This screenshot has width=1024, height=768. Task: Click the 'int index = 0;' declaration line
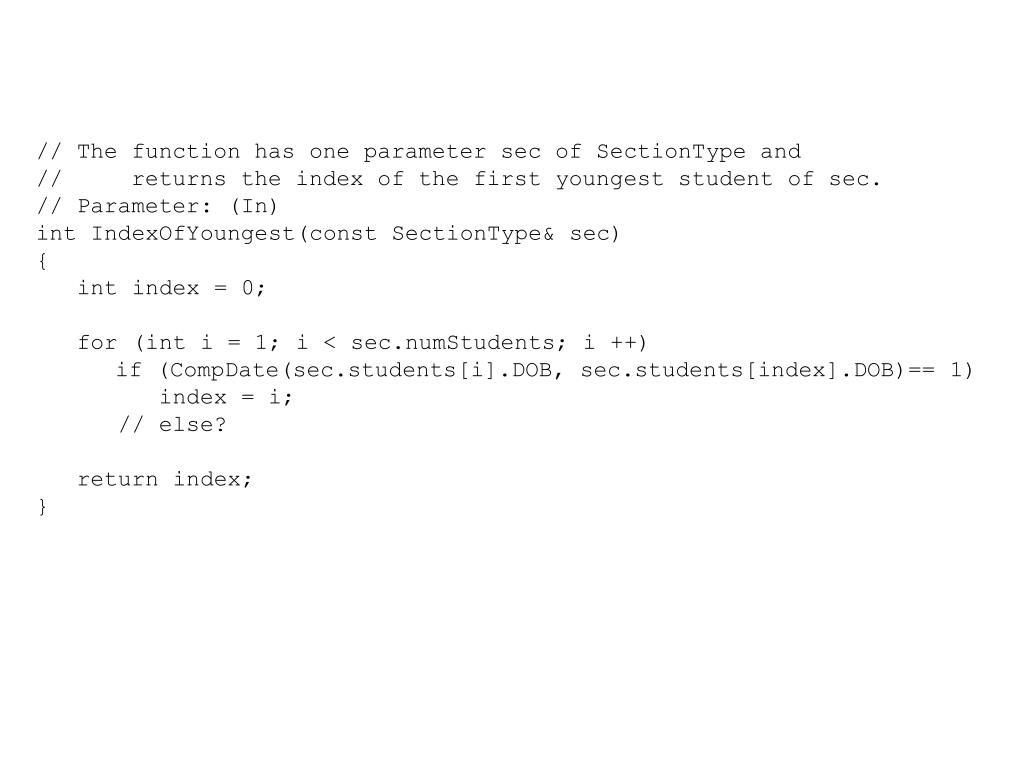click(171, 288)
